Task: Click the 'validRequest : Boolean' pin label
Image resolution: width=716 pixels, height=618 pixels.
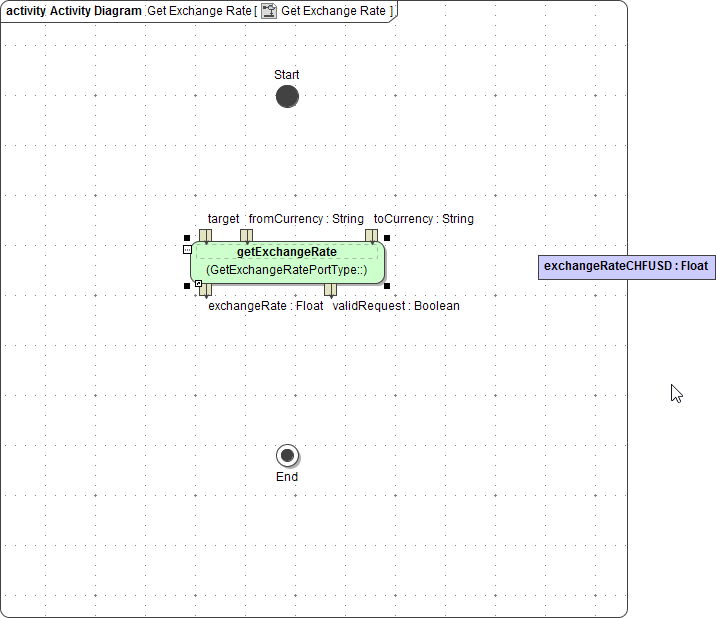Action: point(396,306)
